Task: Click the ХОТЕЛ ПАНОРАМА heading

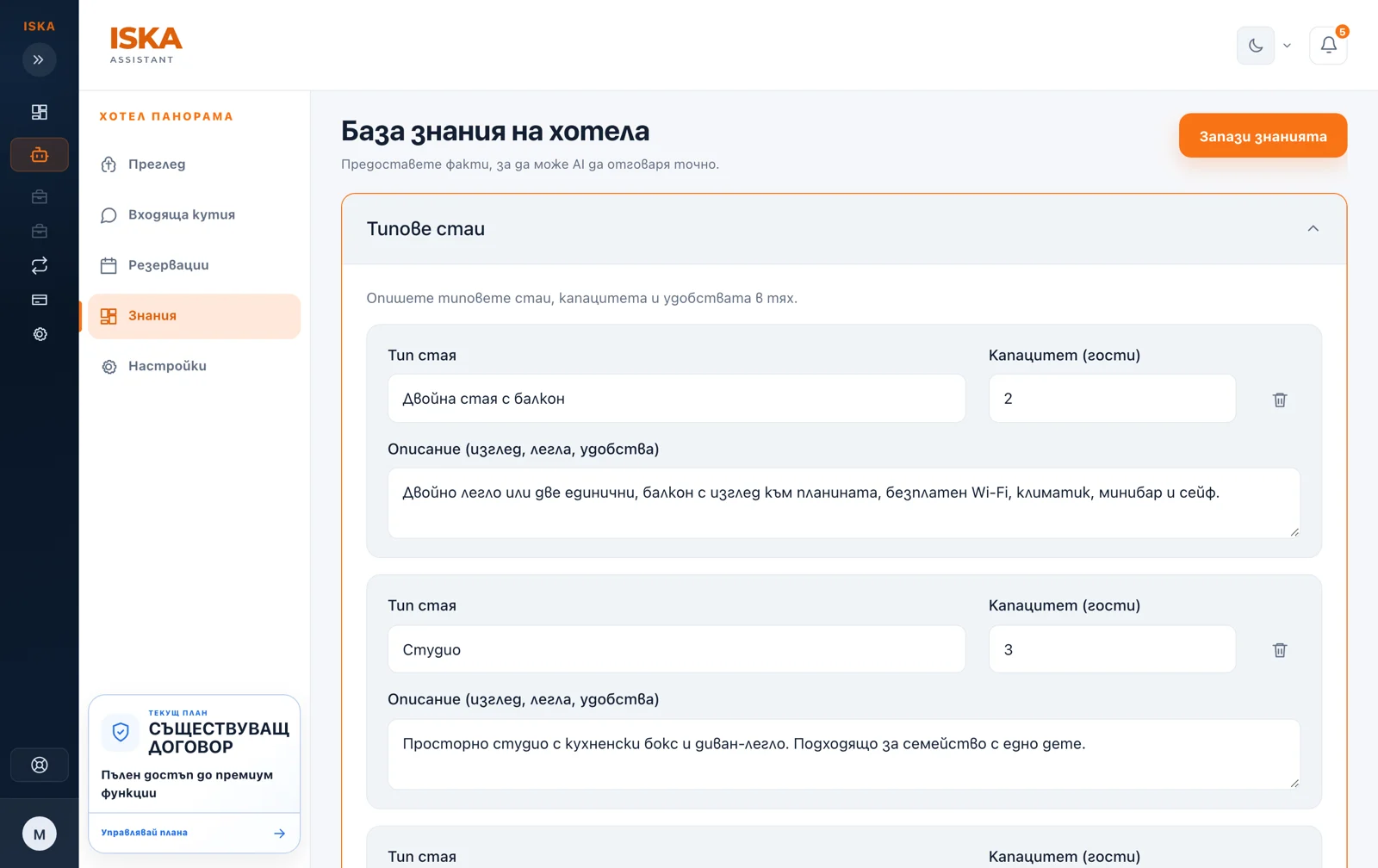Action: pos(166,116)
